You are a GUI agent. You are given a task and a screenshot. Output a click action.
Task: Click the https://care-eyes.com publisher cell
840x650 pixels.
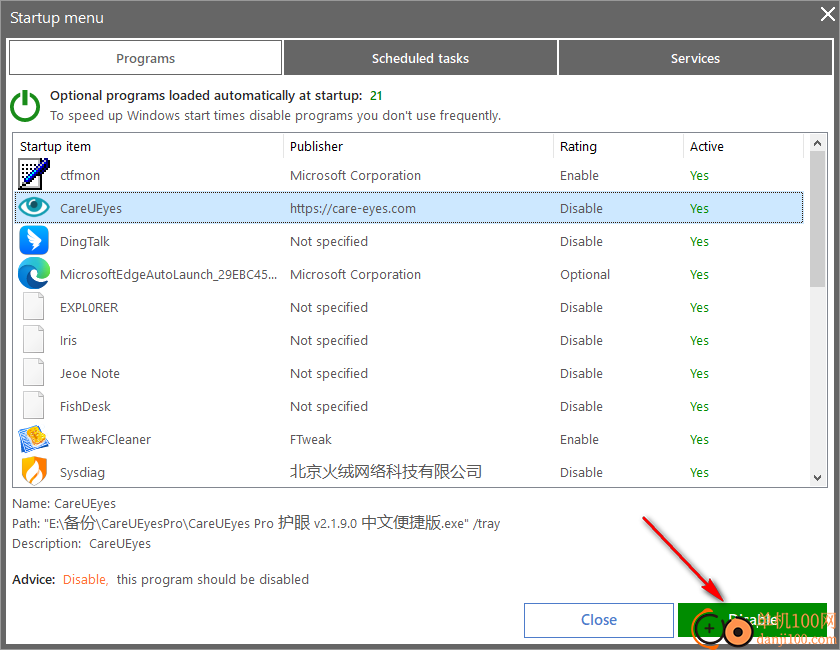[x=352, y=208]
